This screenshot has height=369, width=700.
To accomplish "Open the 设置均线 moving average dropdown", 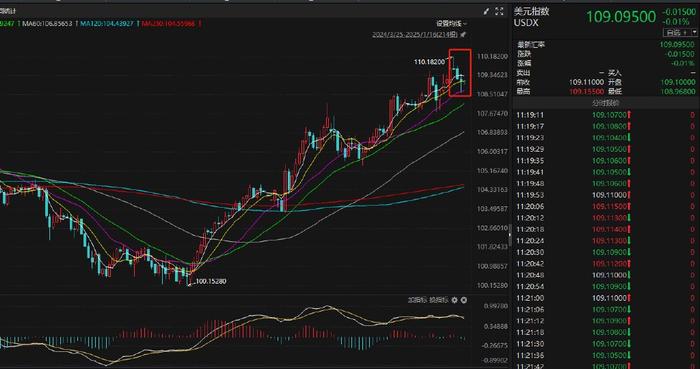I will point(452,23).
